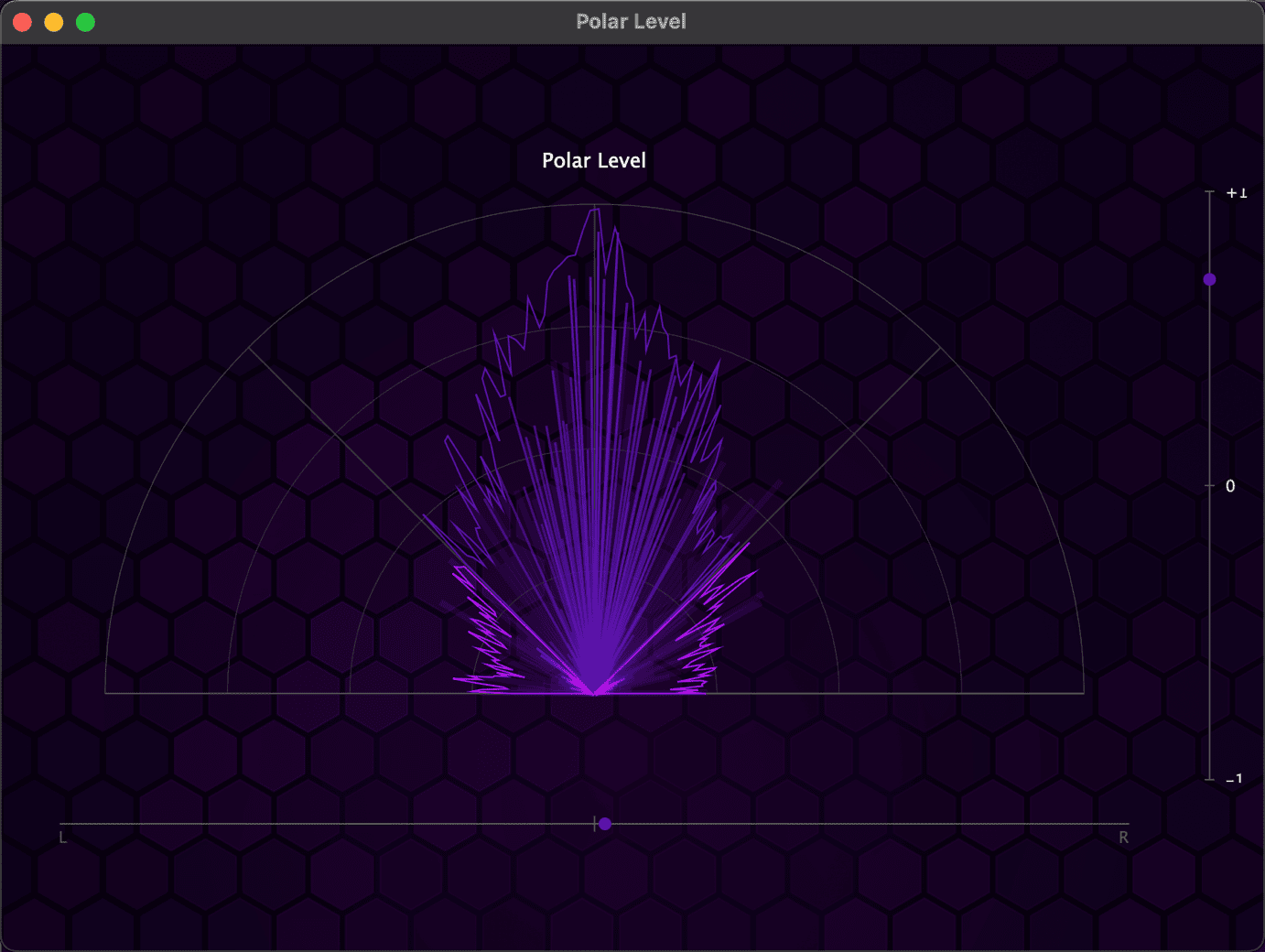Click the -1 label on the vertical scale
This screenshot has width=1265, height=952.
(1235, 779)
